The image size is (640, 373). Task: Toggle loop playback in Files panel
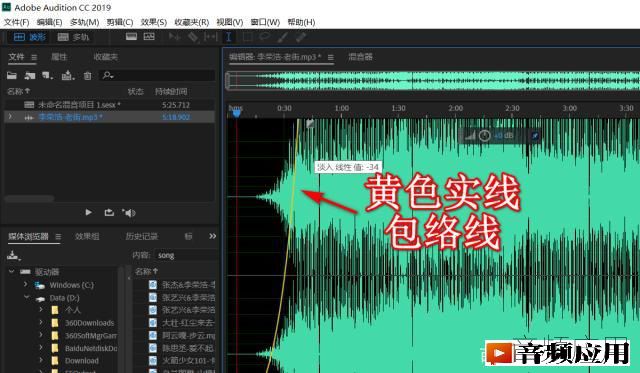tap(109, 212)
